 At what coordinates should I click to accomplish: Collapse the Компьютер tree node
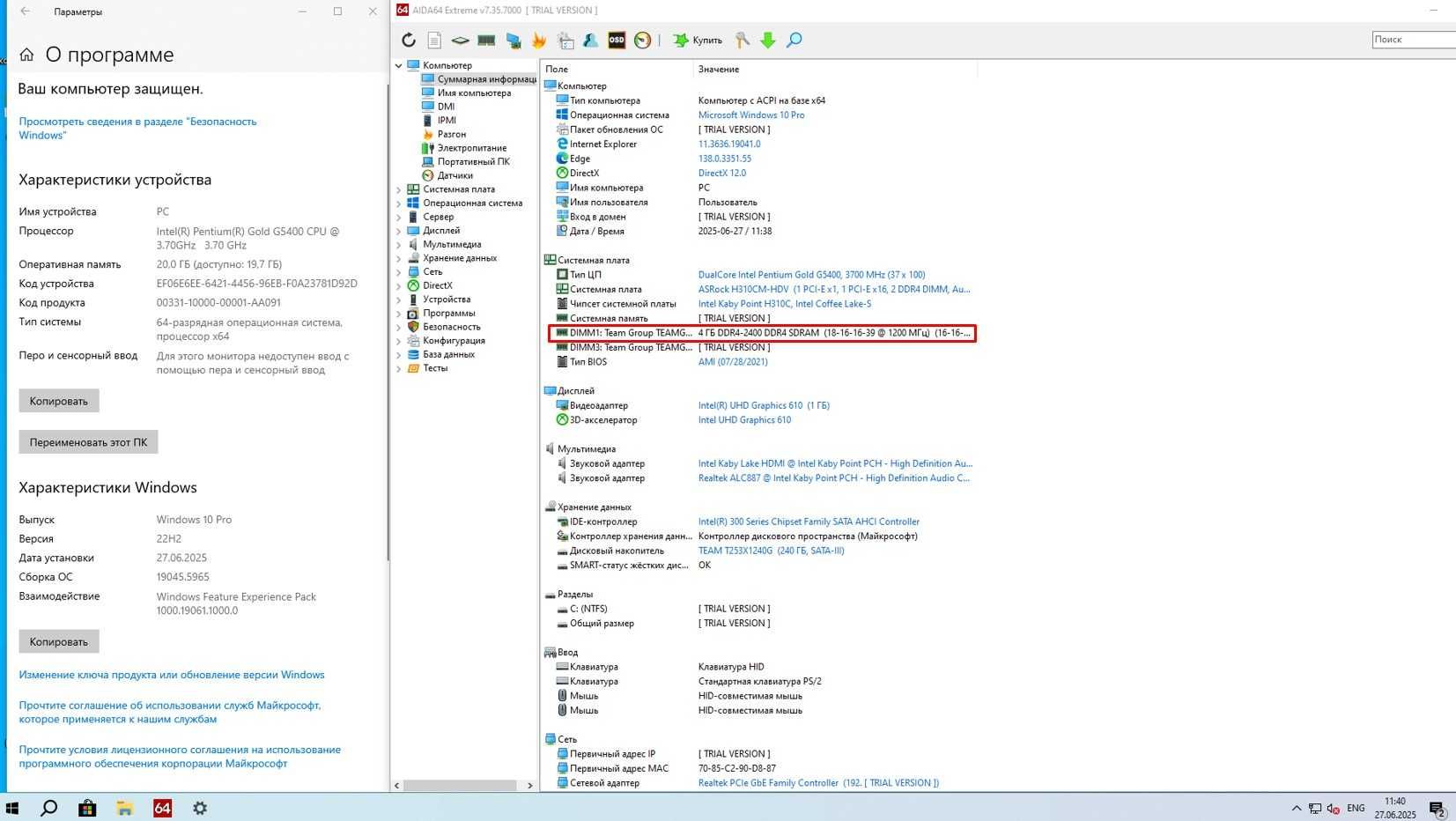(399, 65)
